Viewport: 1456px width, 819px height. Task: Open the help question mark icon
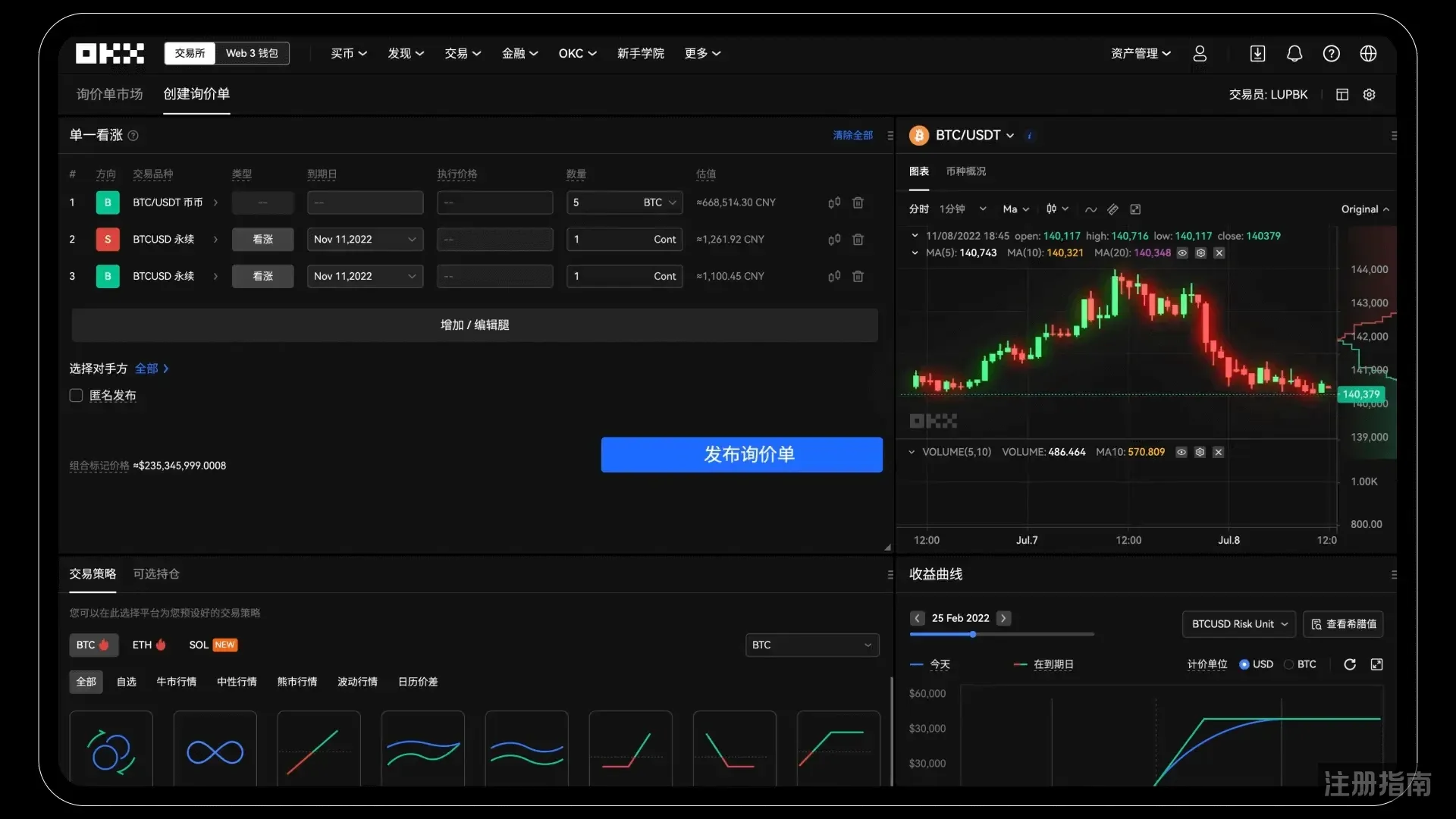tap(1332, 53)
